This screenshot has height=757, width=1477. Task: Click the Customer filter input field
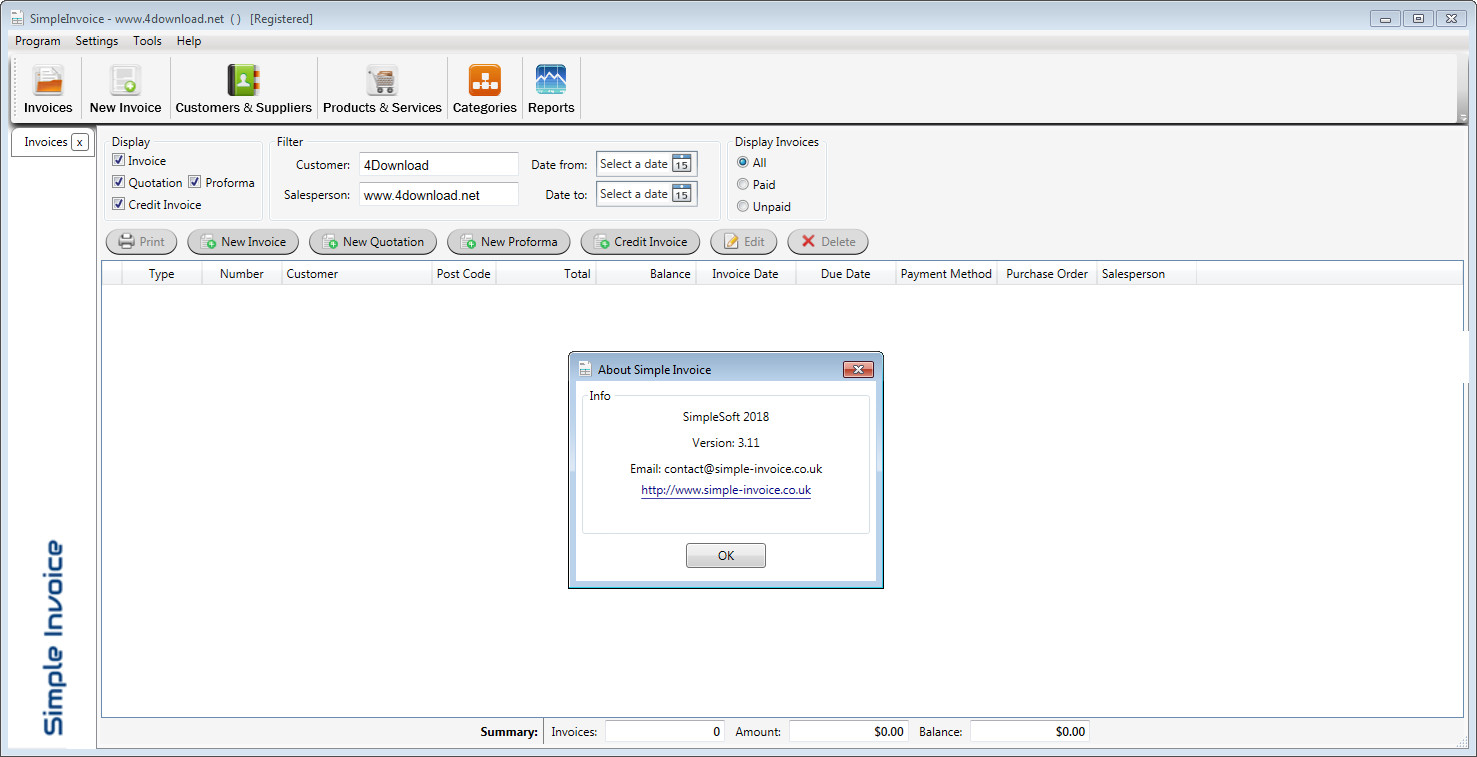[x=439, y=165]
